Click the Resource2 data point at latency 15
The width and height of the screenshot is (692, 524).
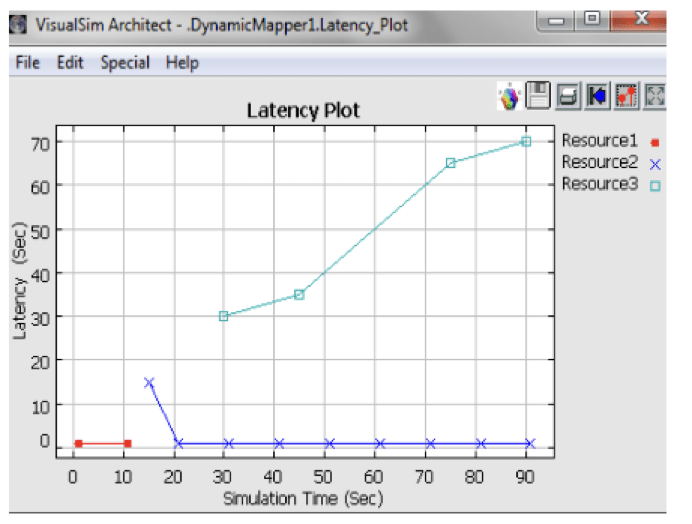point(149,382)
